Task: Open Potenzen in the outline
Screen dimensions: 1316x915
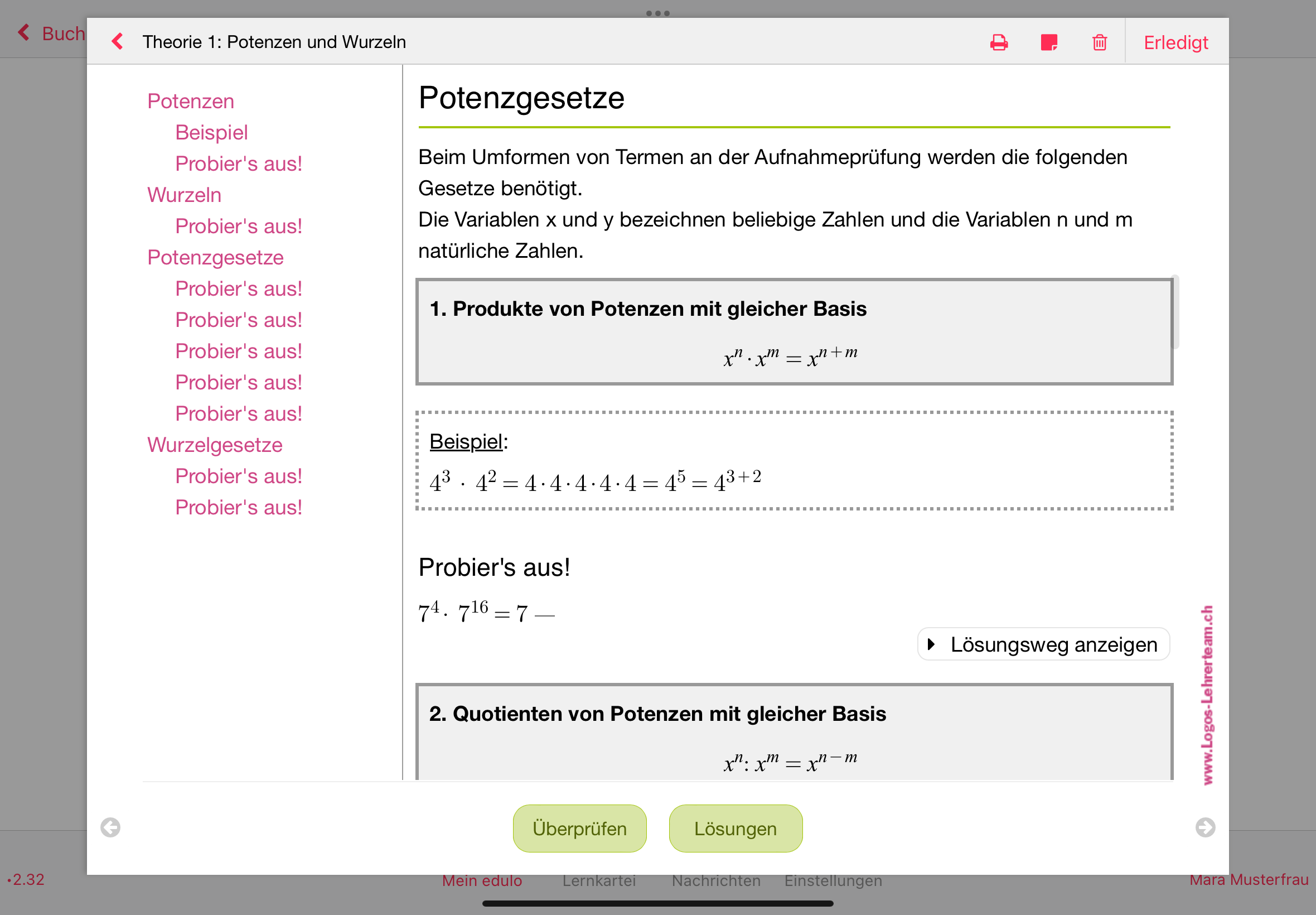Action: click(191, 101)
